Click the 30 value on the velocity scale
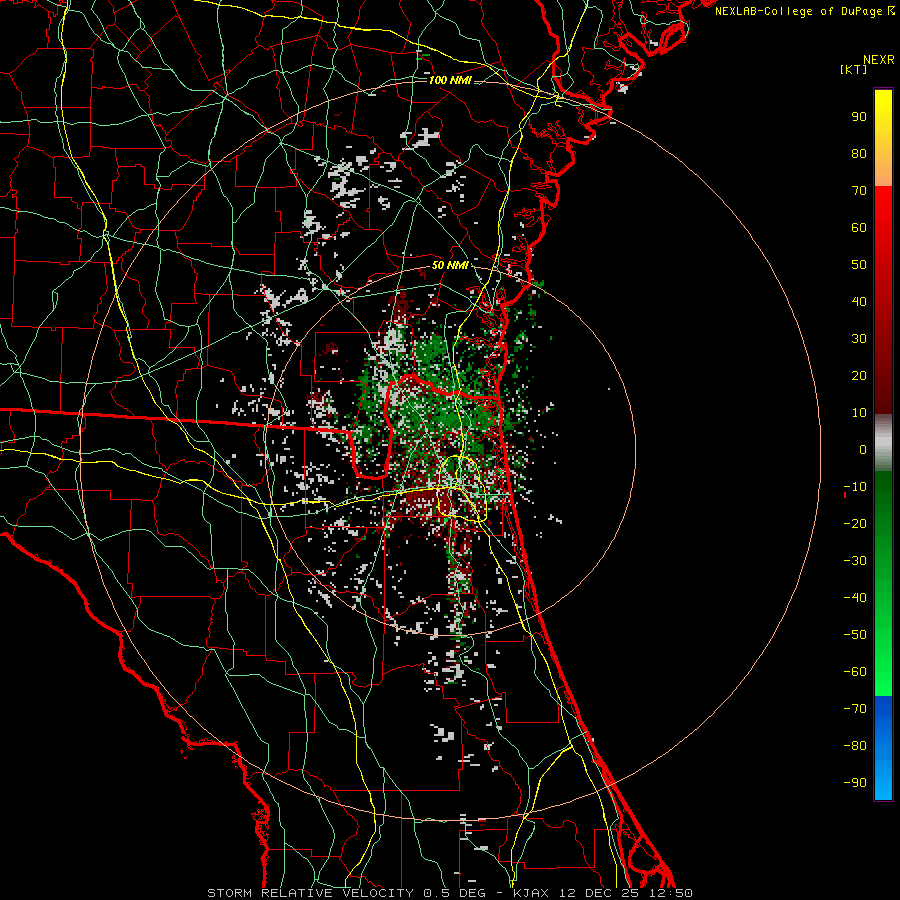Image resolution: width=900 pixels, height=900 pixels. [859, 339]
